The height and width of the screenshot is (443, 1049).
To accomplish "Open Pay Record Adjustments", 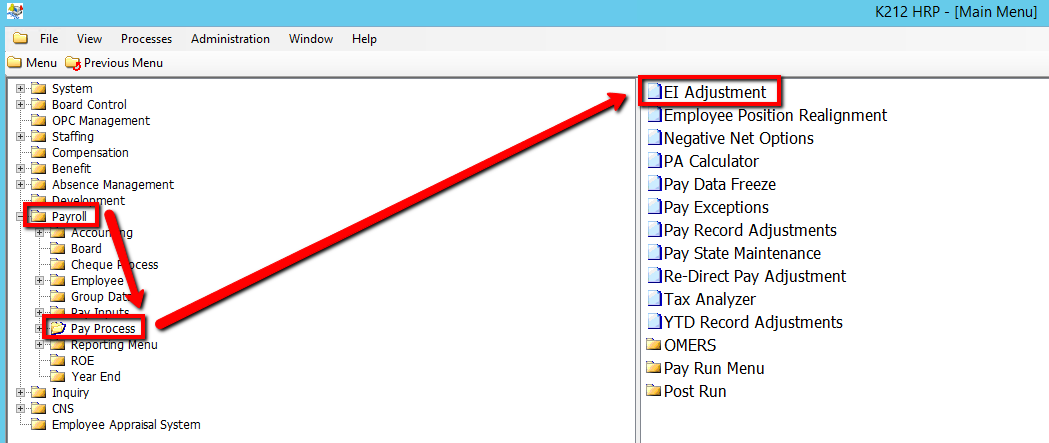I will (749, 230).
